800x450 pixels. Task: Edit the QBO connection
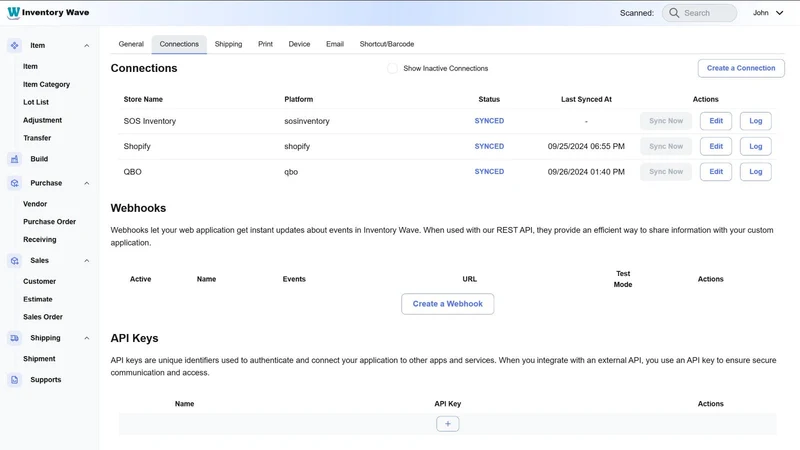tap(716, 171)
